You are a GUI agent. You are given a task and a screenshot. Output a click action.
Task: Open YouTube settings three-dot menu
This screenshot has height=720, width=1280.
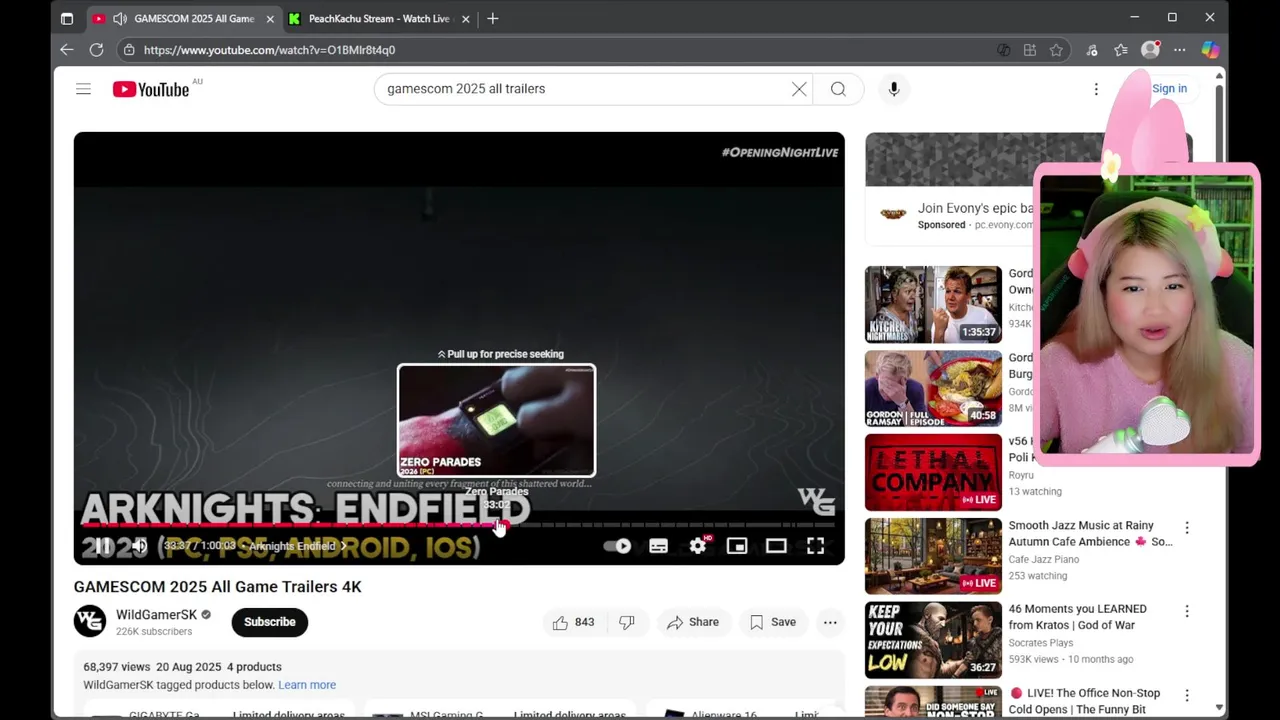(1096, 89)
